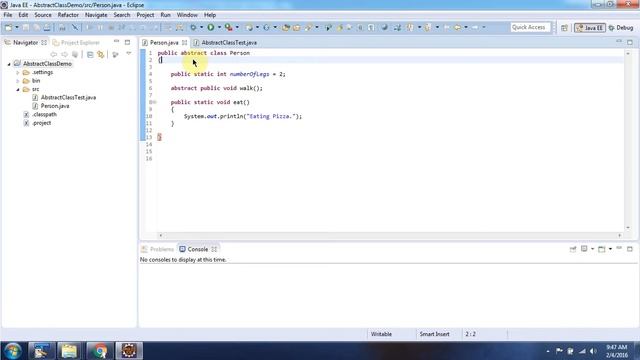This screenshot has width=640, height=360.
Task: Click the editor horizontal scrollbar right arrow
Action: pos(620,235)
